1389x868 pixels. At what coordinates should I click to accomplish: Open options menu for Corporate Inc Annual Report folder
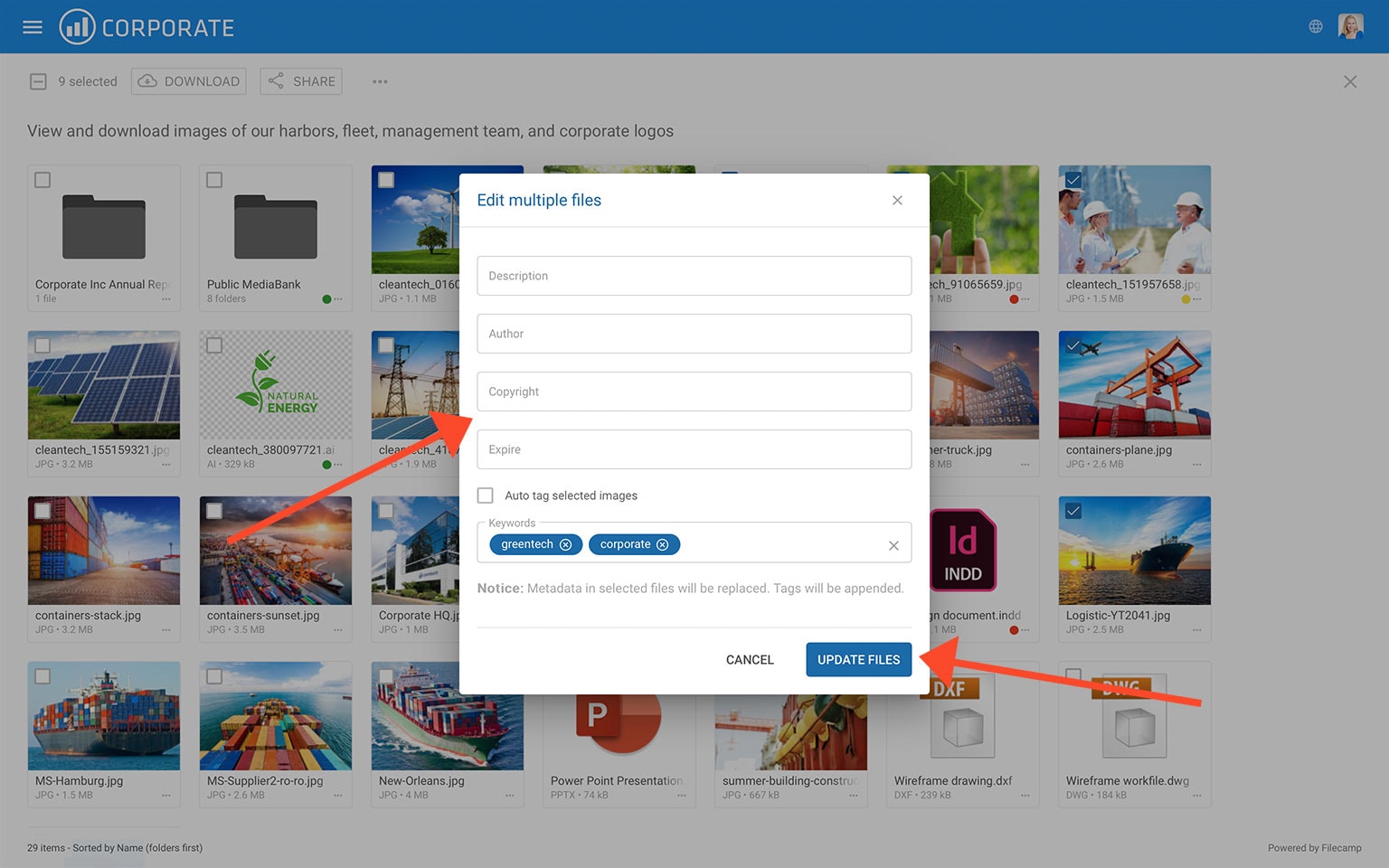166,299
